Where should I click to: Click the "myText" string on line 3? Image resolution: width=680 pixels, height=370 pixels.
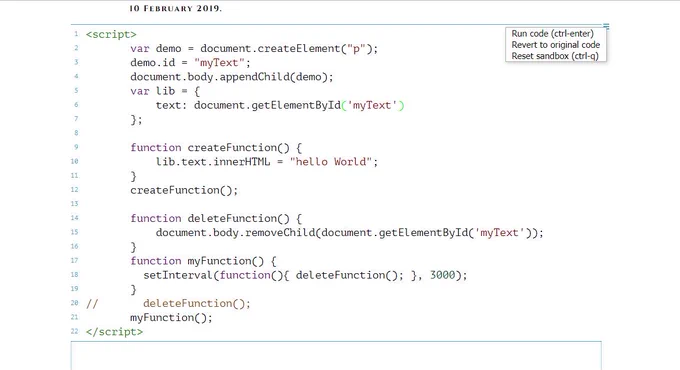pos(219,63)
